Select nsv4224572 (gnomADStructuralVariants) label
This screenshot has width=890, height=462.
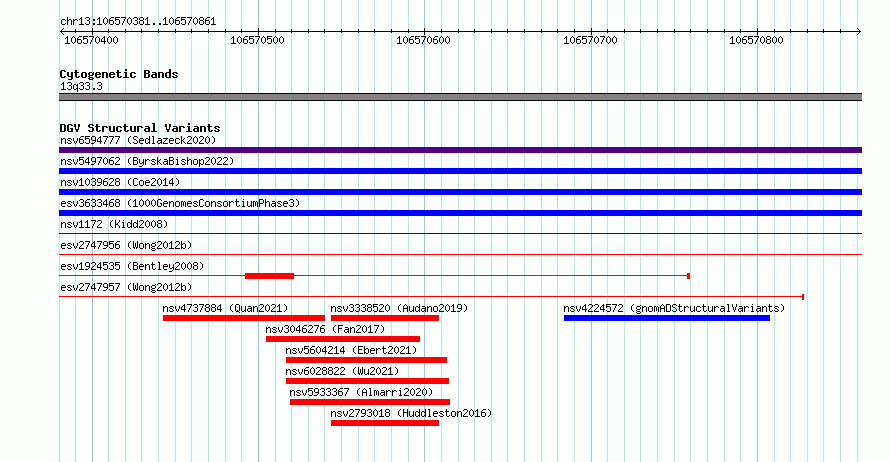coord(674,308)
